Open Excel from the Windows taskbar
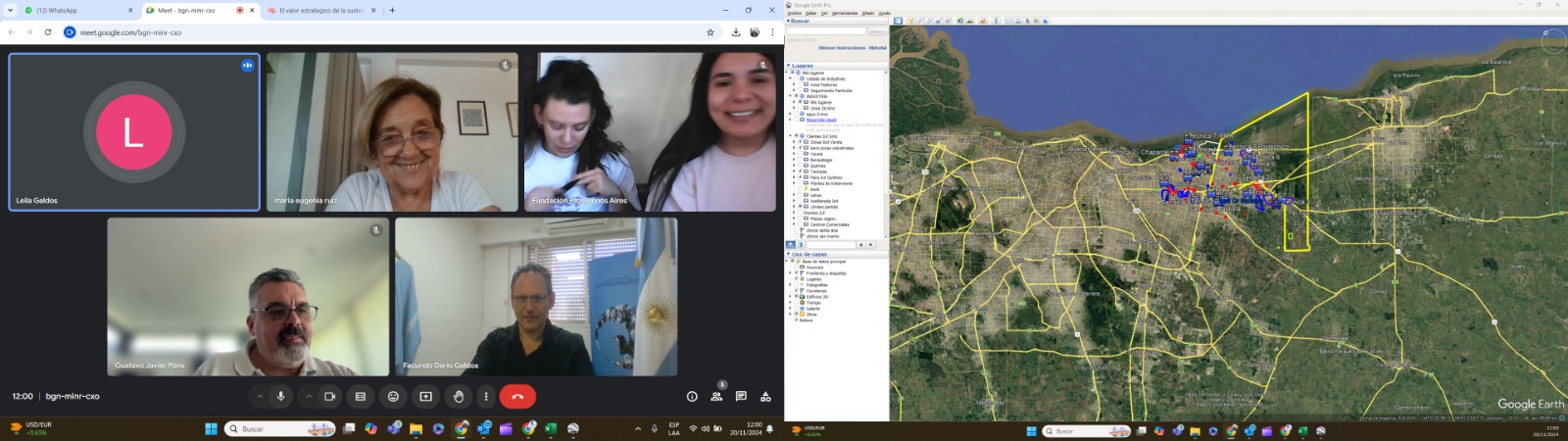 point(551,429)
